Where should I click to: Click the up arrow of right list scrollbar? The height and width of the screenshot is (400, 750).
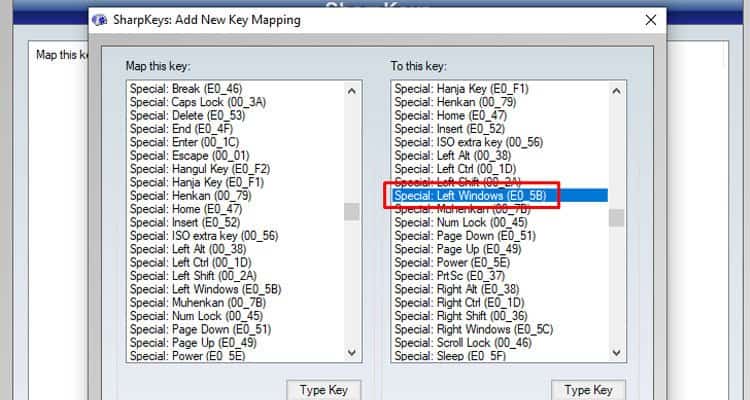click(x=616, y=91)
